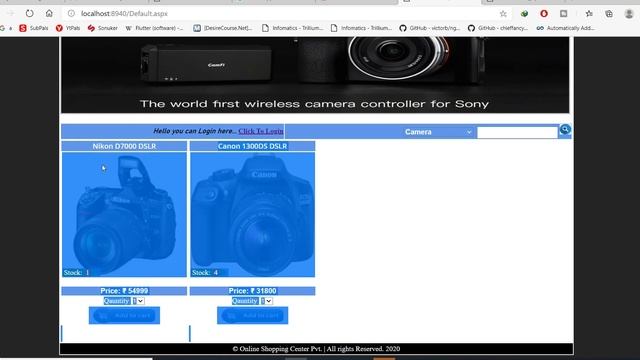
Task: Open the Collections icon
Action: tap(609, 14)
